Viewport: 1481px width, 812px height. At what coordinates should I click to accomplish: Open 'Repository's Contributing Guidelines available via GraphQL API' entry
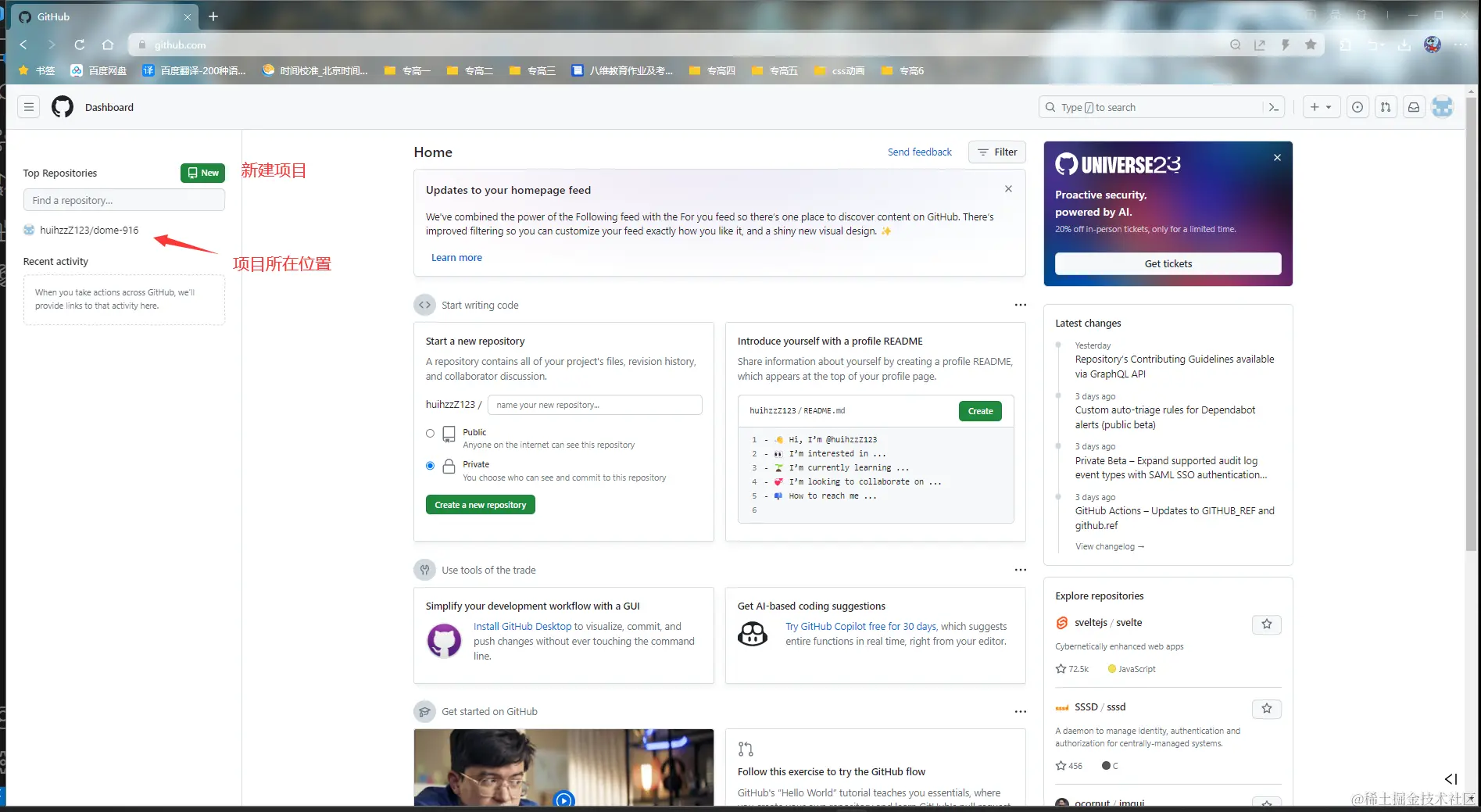point(1175,367)
